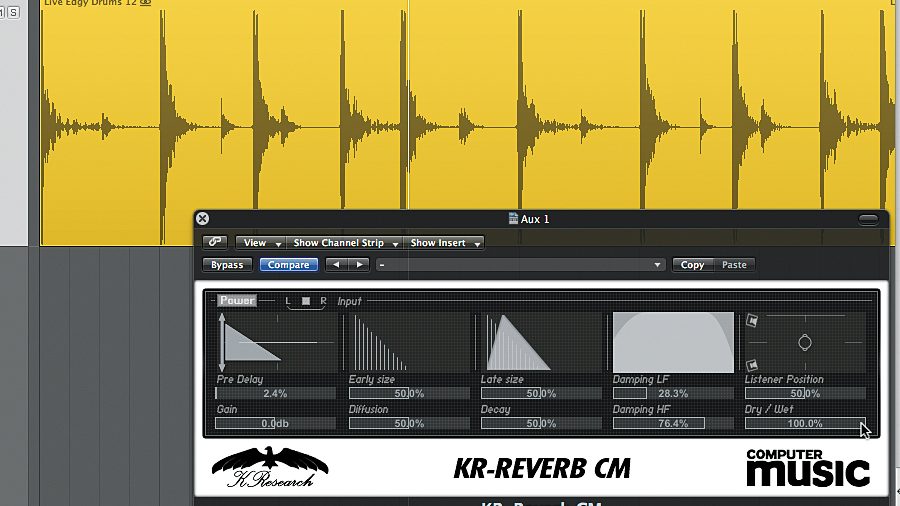This screenshot has height=506, width=900.
Task: Open the preset selection dropdown
Action: click(x=521, y=264)
